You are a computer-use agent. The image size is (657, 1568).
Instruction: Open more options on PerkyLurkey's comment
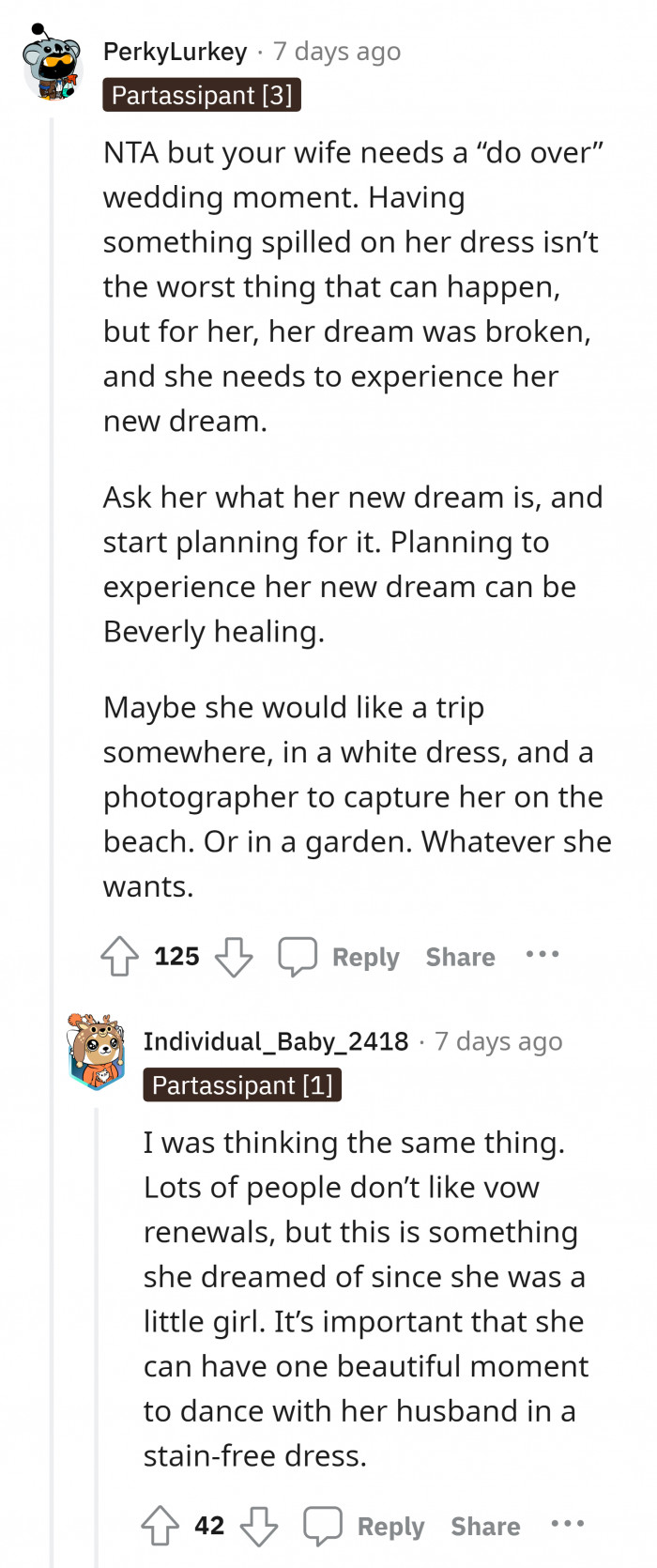542,955
